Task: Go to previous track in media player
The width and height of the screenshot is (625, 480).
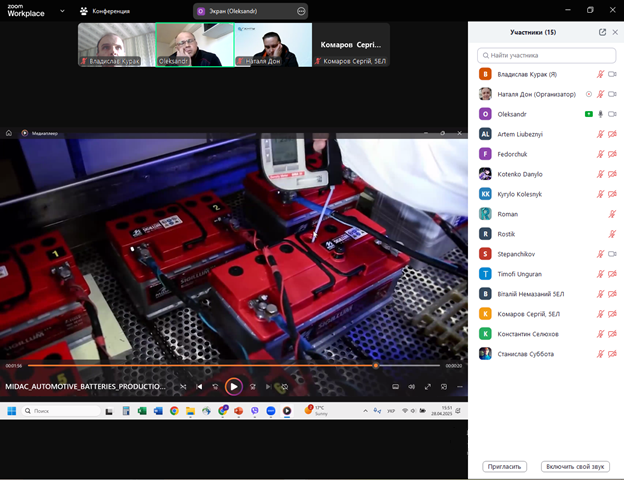Action: [x=199, y=386]
